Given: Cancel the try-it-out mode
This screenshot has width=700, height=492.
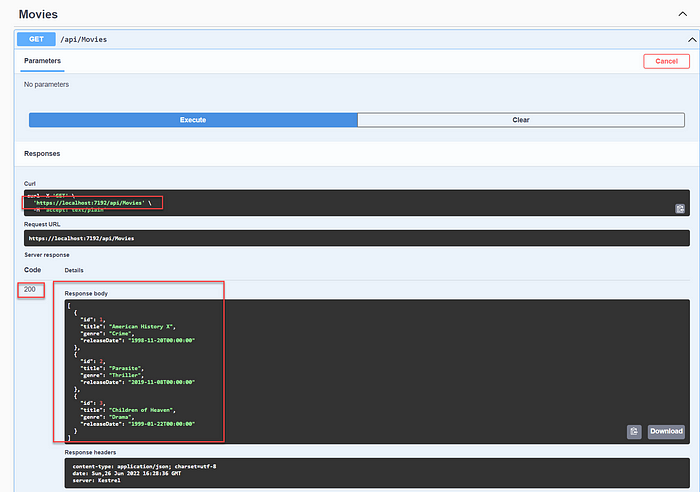Looking at the screenshot, I should click(x=666, y=61).
